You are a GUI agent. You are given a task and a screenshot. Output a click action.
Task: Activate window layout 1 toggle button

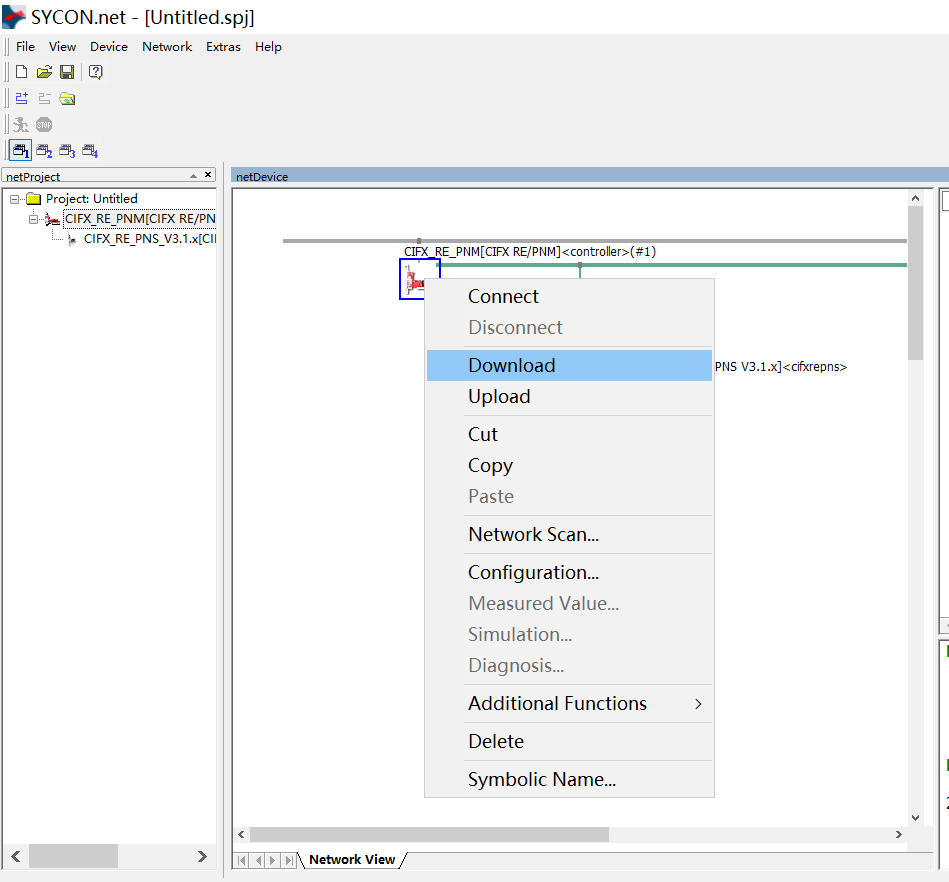coord(21,151)
